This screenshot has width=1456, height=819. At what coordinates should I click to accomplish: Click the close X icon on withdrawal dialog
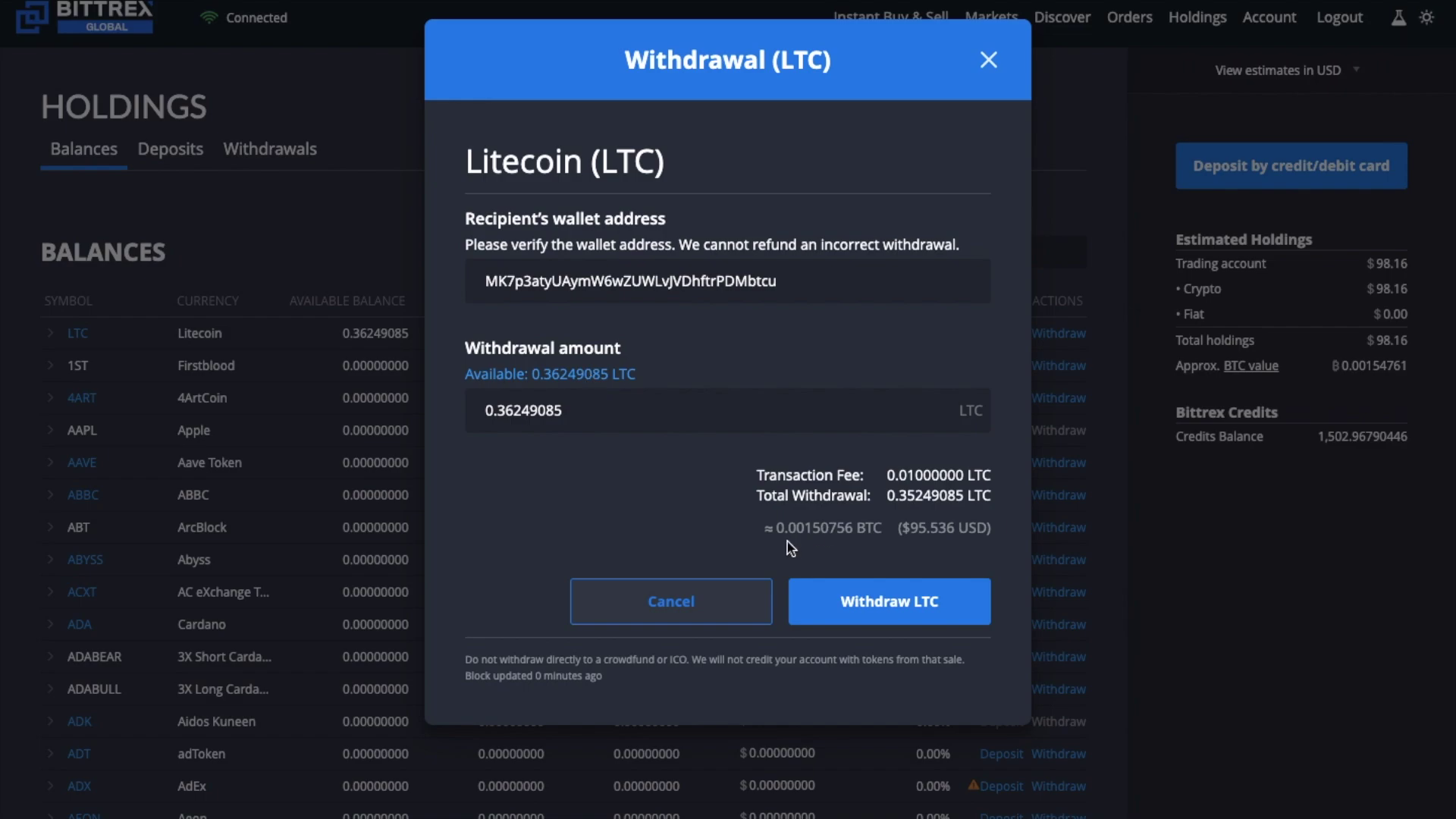[x=989, y=60]
